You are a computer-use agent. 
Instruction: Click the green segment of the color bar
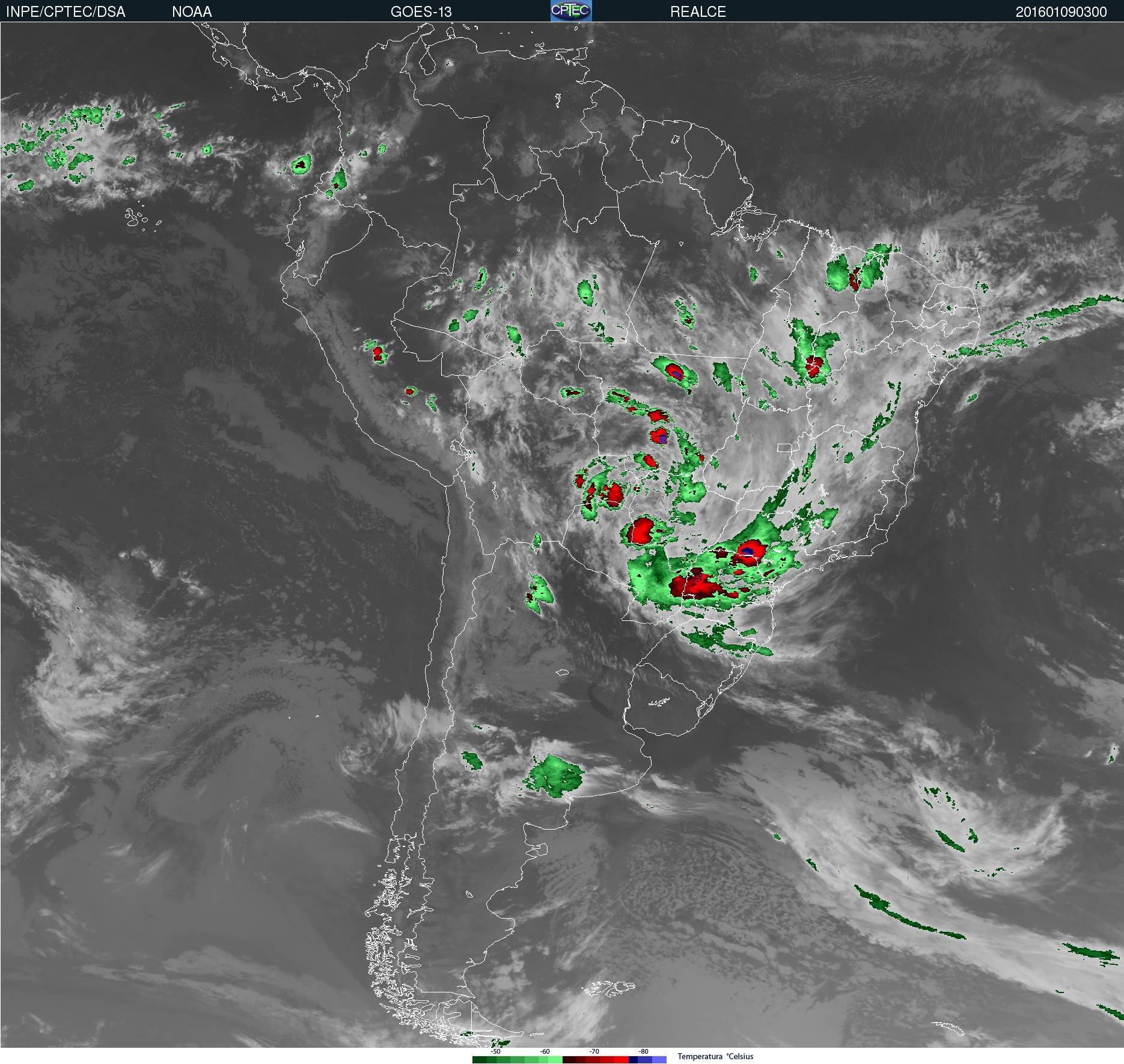pyautogui.click(x=518, y=1060)
